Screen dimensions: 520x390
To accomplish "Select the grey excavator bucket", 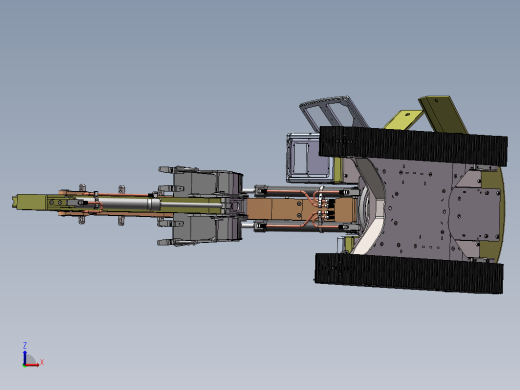I will click(x=207, y=206).
